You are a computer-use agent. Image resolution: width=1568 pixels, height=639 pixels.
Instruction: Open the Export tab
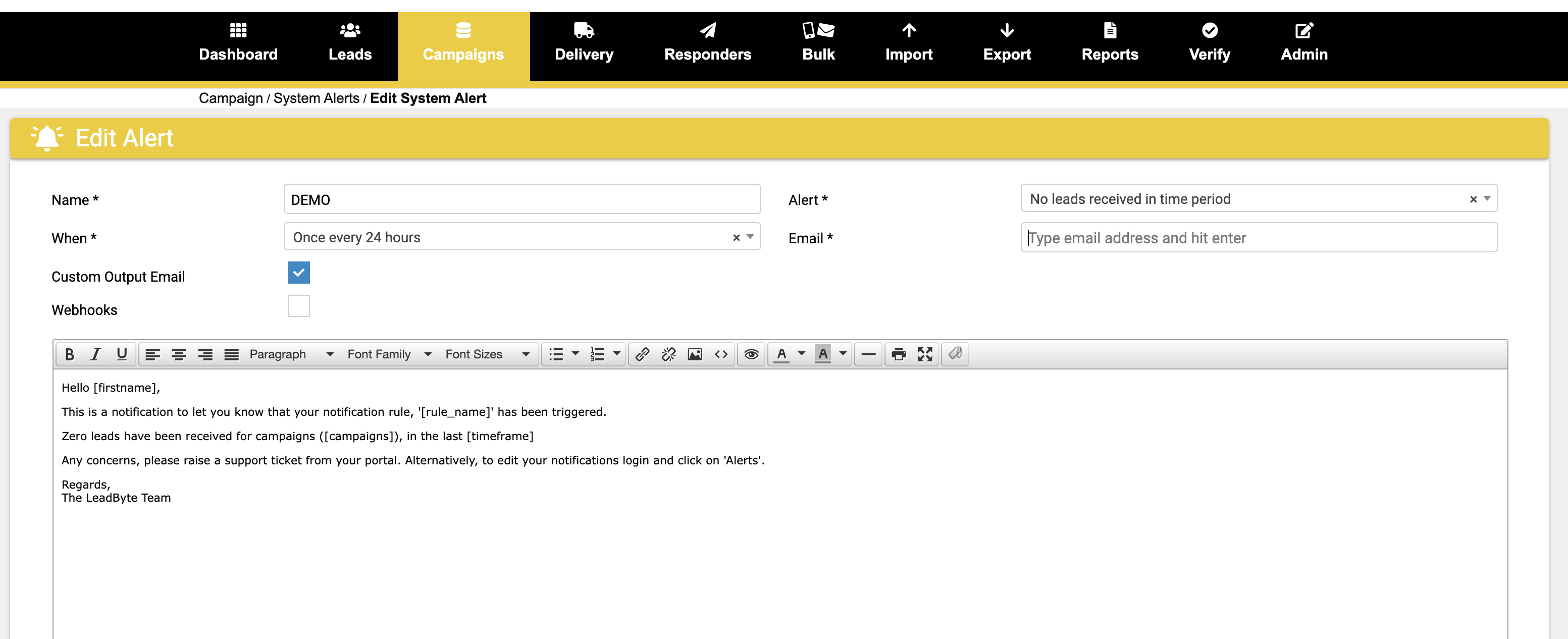coord(1007,45)
